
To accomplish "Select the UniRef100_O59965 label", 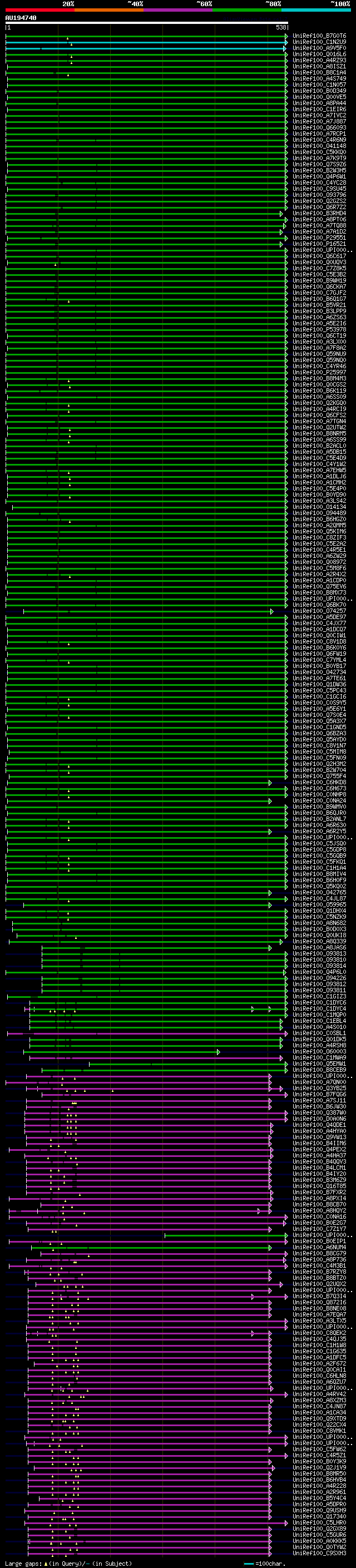I will point(319,904).
